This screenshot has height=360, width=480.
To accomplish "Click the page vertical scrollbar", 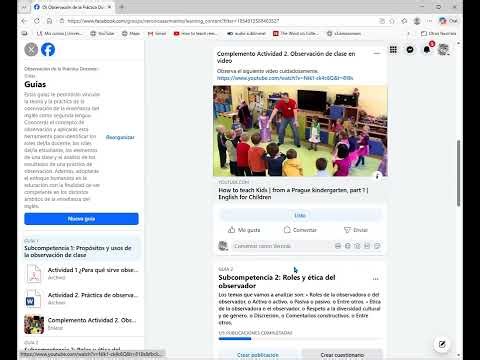I will (x=459, y=173).
